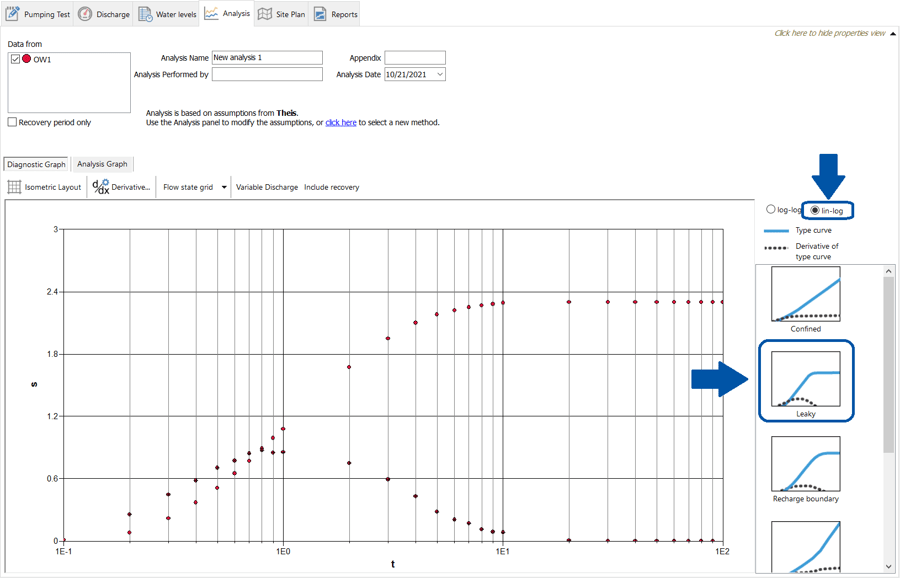Viewport: 900px width, 578px height.
Task: Click the Analysis Name input field
Action: pos(267,58)
